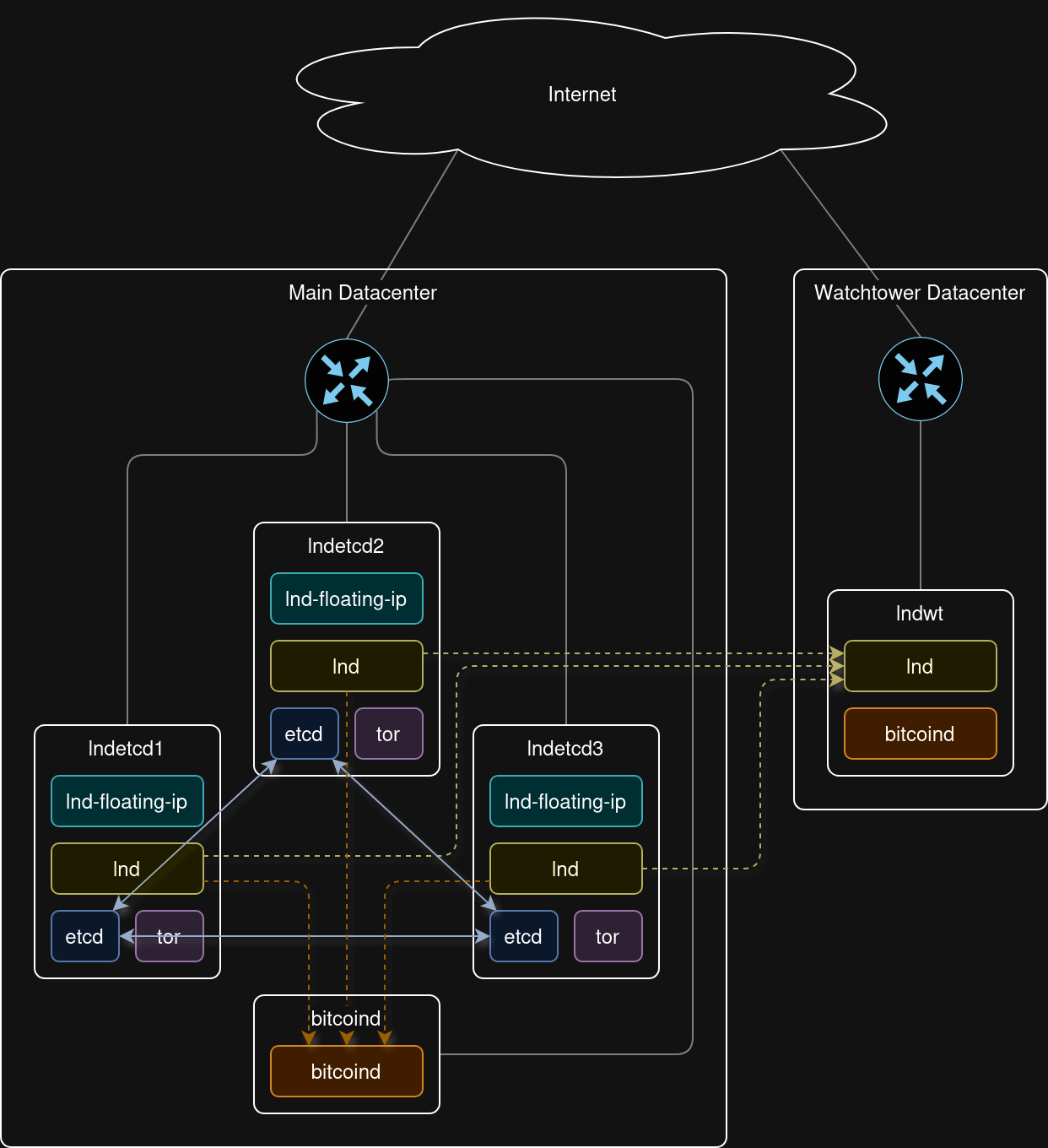Click the Main Datacenter router icon
Screen dimensions: 1048x1148
[x=347, y=380]
